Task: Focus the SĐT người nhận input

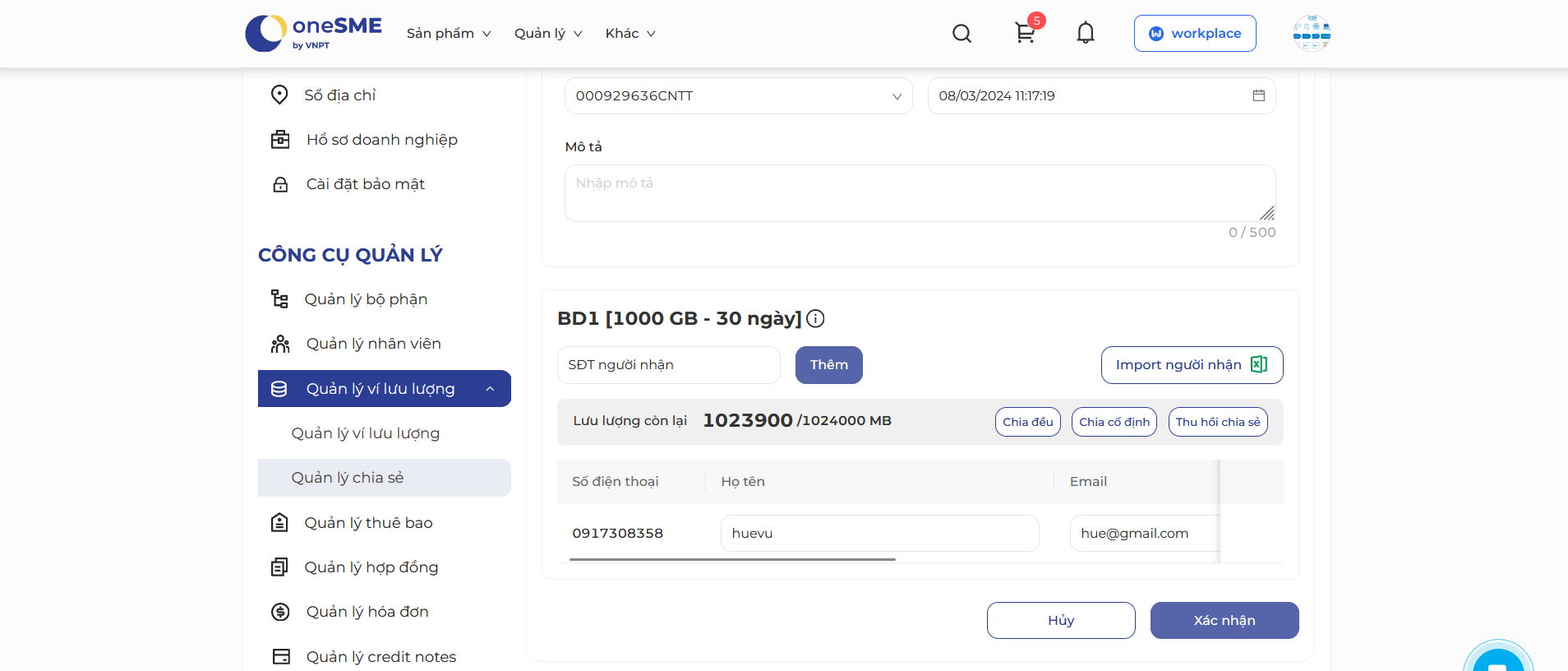Action: point(669,364)
